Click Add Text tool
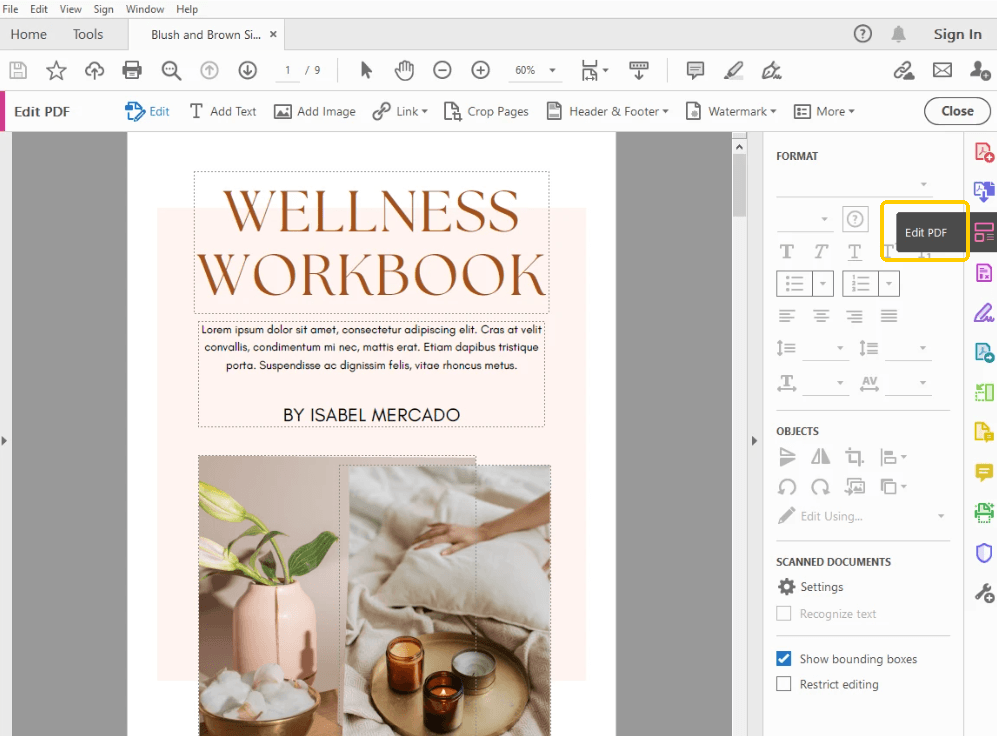The height and width of the screenshot is (736, 997). 223,111
